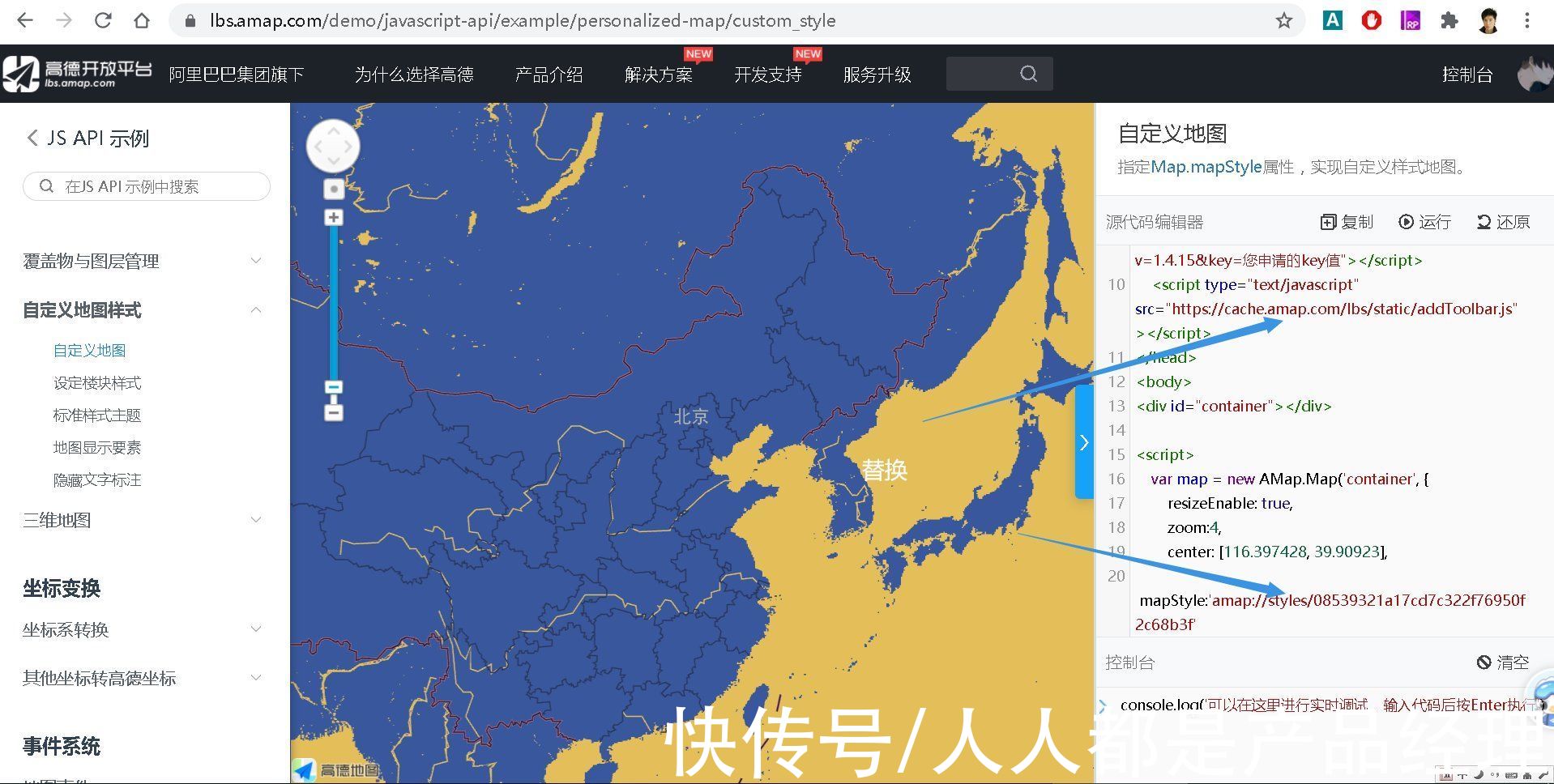Open the 服务升级 menu
The width and height of the screenshot is (1554, 784).
(x=877, y=75)
